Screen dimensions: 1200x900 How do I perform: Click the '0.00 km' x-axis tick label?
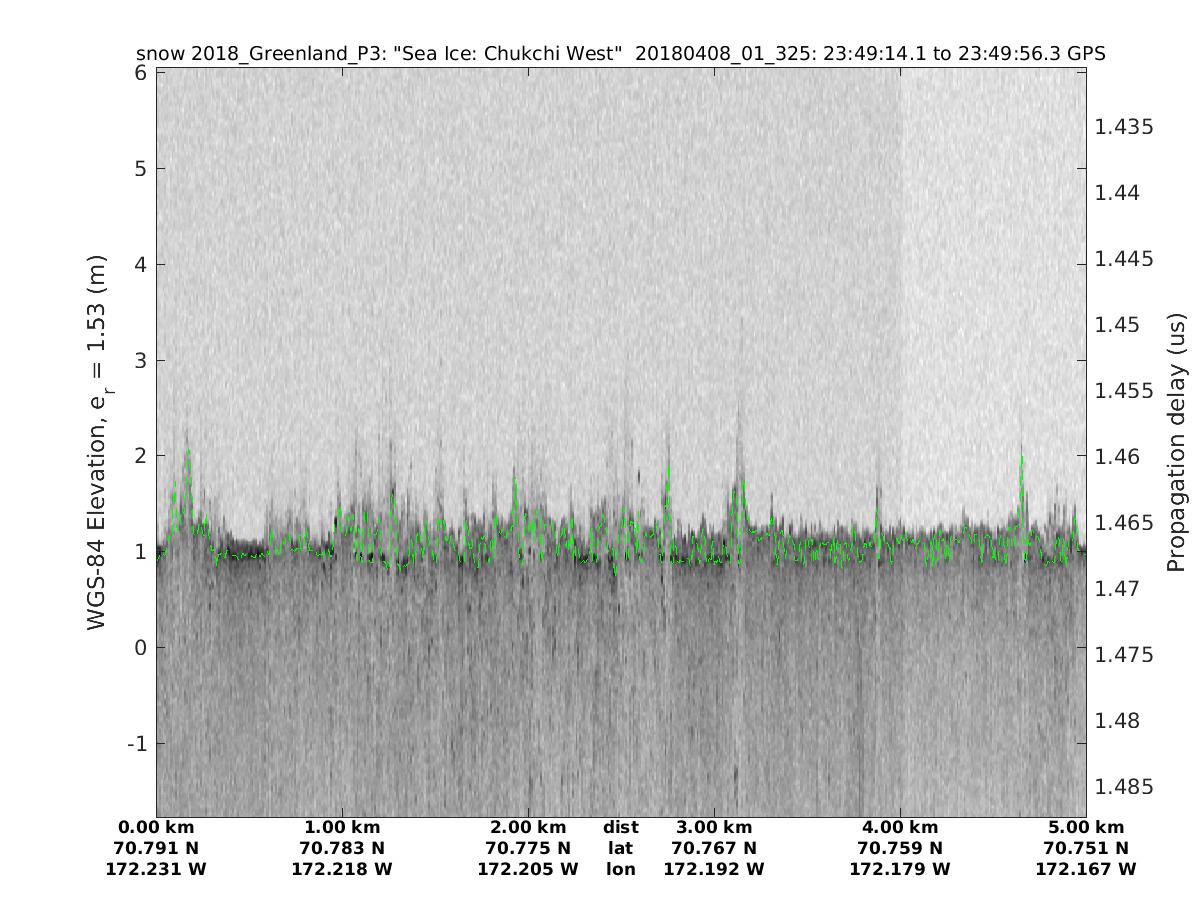pos(156,828)
